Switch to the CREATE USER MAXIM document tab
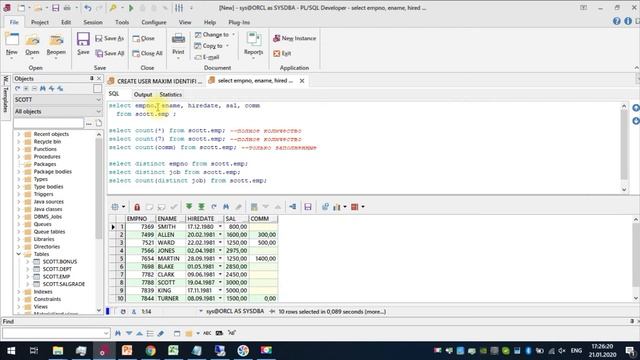The height and width of the screenshot is (360, 640). [155, 81]
